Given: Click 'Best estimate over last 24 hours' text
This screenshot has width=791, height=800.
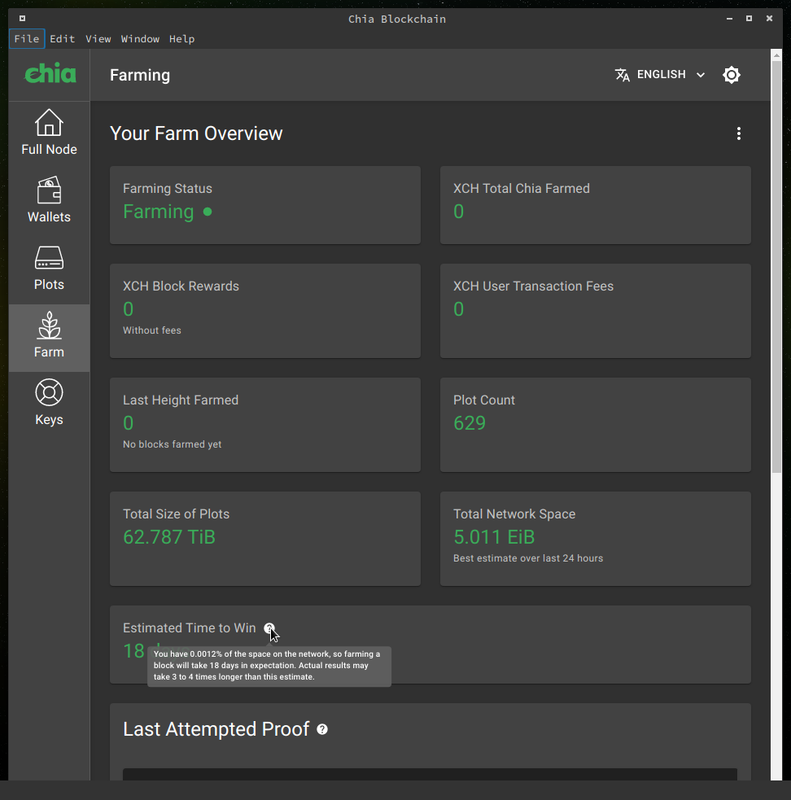Looking at the screenshot, I should pyautogui.click(x=528, y=559).
